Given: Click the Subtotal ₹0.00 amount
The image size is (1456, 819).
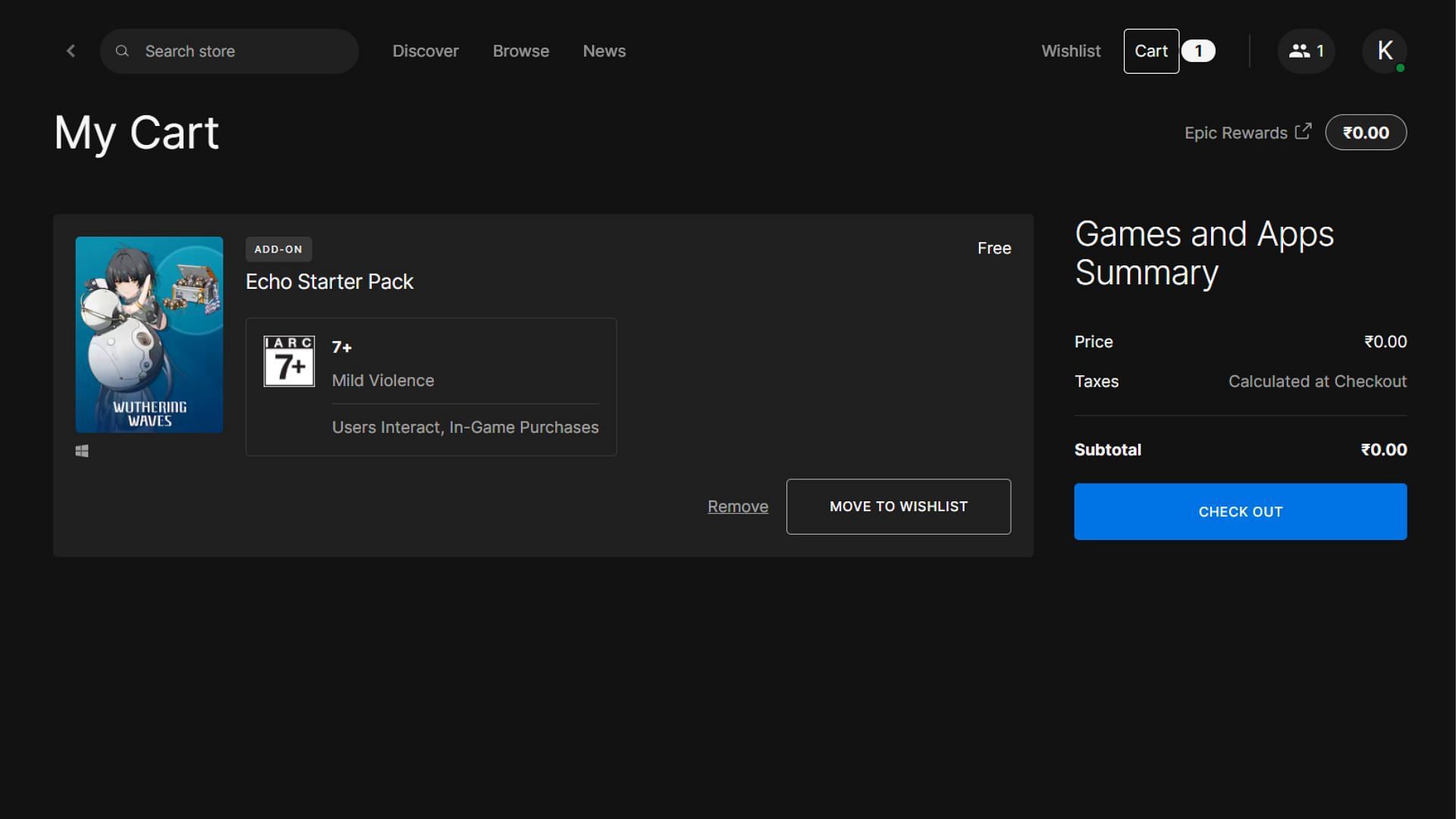Looking at the screenshot, I should coord(1384,450).
